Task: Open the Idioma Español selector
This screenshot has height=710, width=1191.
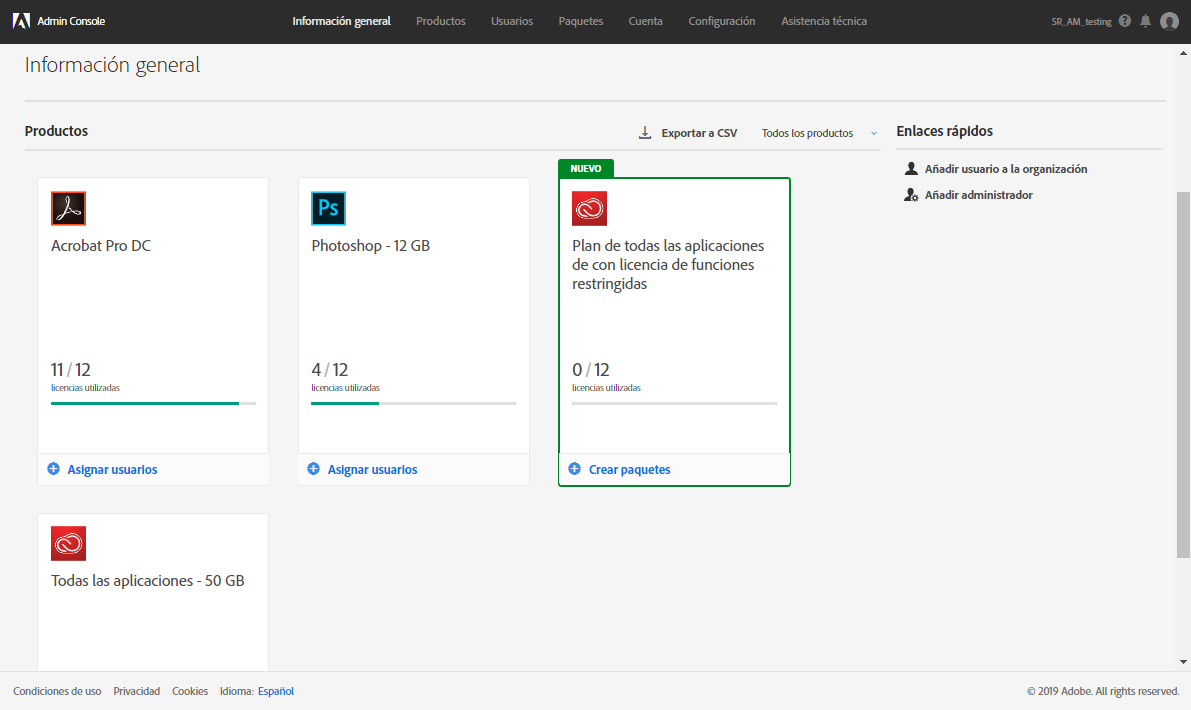Action: [x=275, y=690]
